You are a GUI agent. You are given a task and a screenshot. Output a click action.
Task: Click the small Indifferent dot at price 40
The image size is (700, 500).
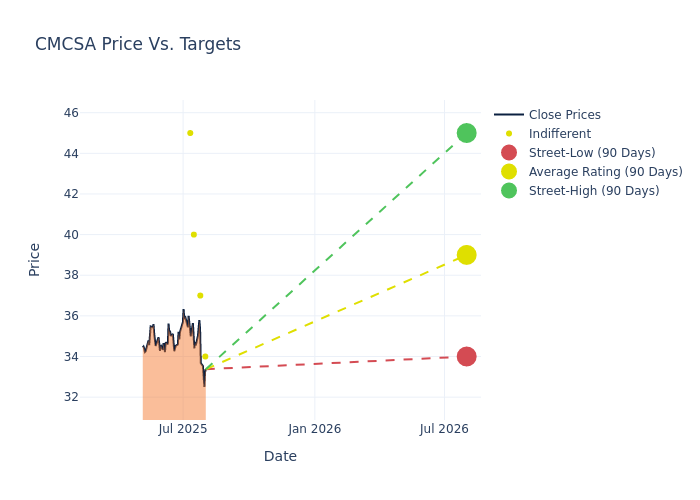(x=194, y=235)
